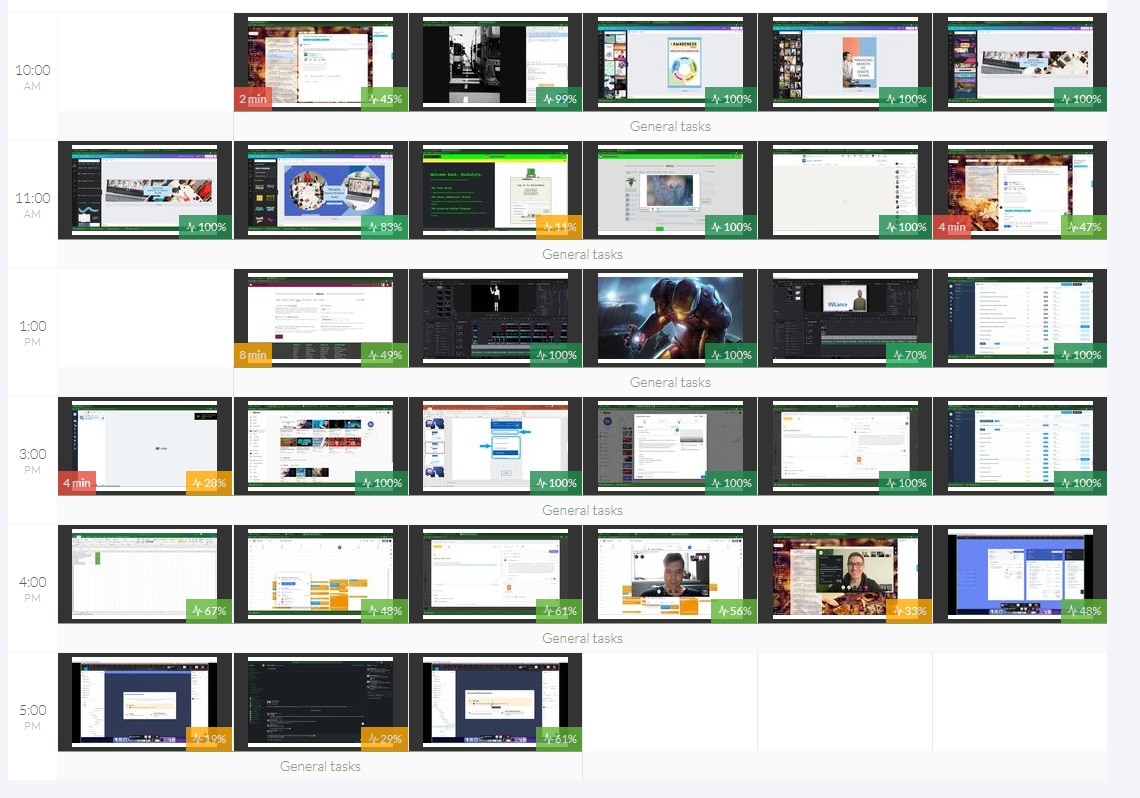Click the orange 19% activity badge
Screen dimensions: 1140x798
click(x=209, y=738)
